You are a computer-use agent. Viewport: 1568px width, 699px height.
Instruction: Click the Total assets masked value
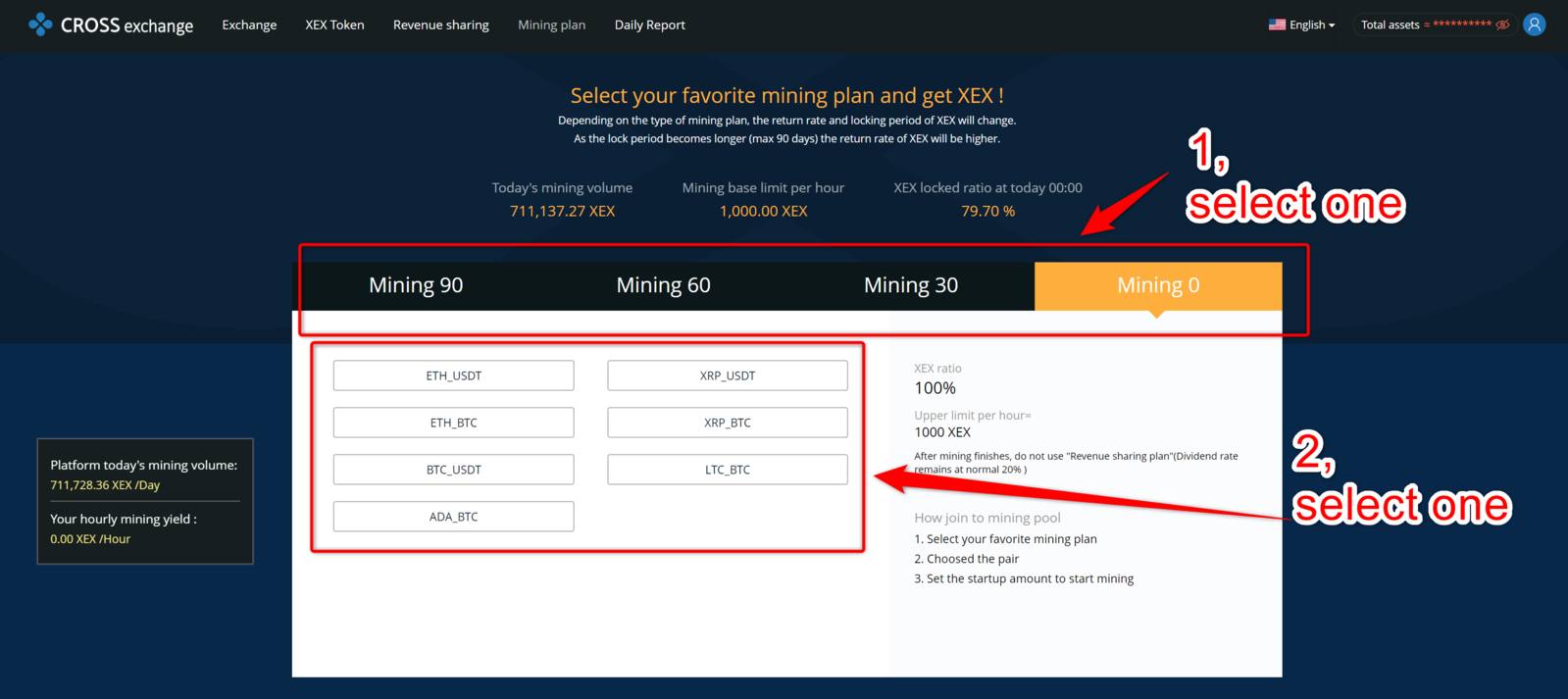click(x=1461, y=25)
